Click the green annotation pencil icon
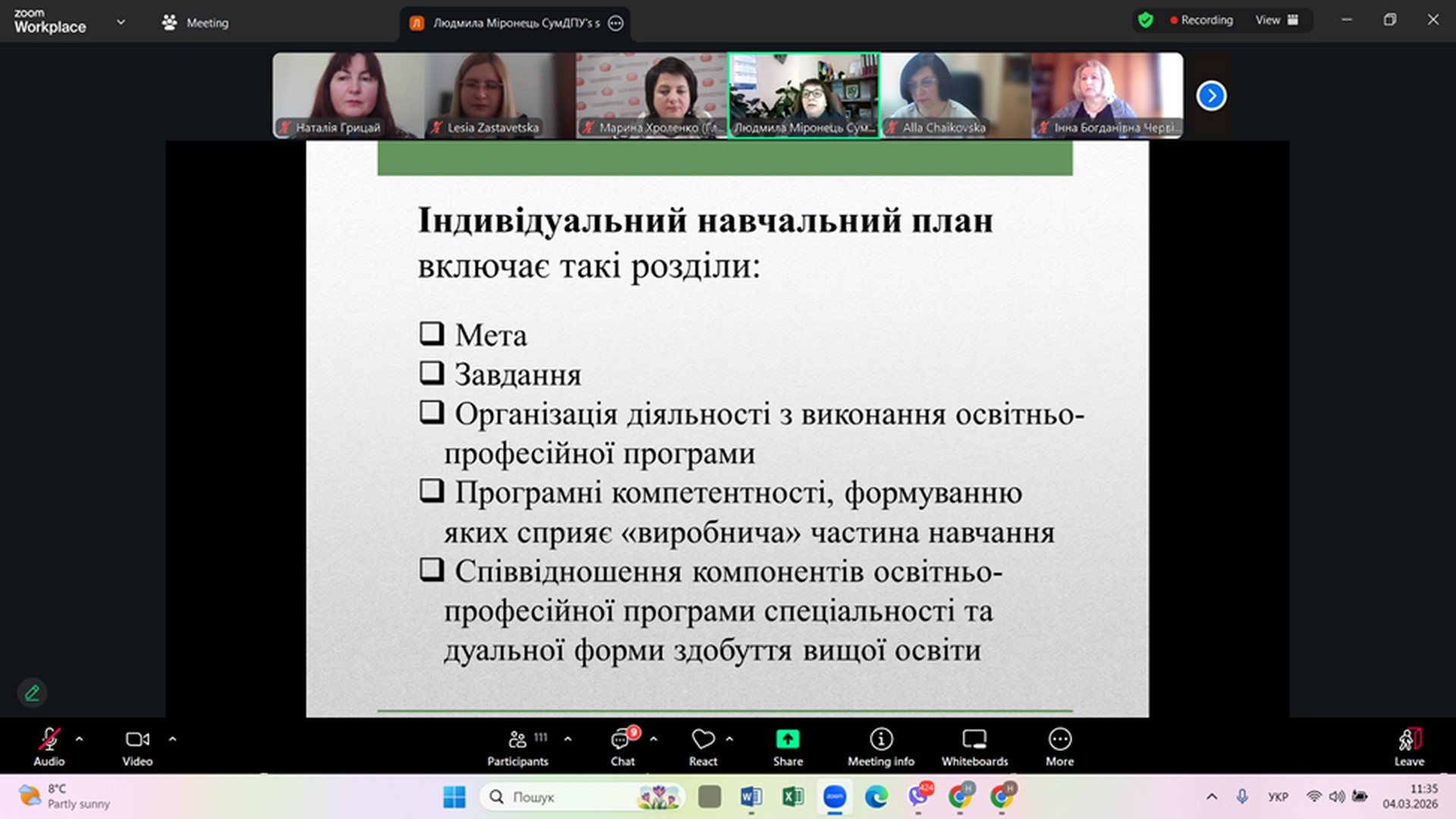Screen dimensions: 1456x819 pos(32,692)
